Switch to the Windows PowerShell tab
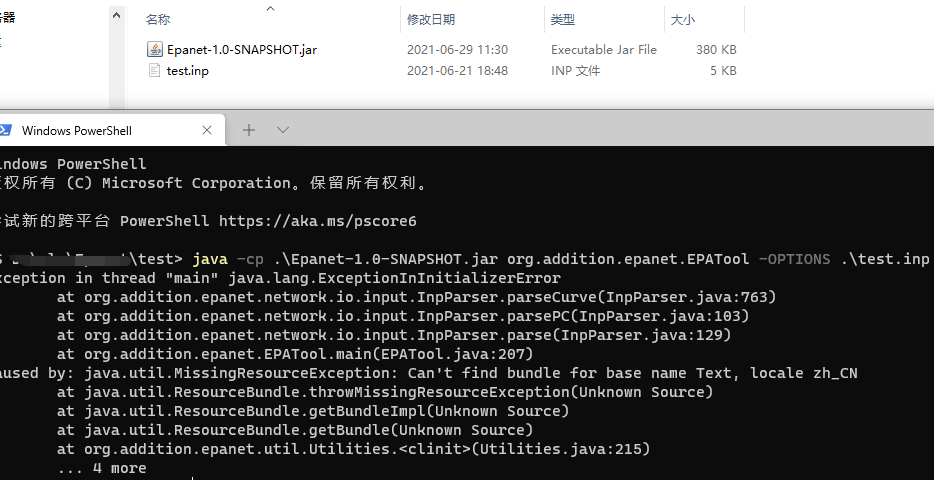Screen dimensions: 934x480 pyautogui.click(x=77, y=130)
